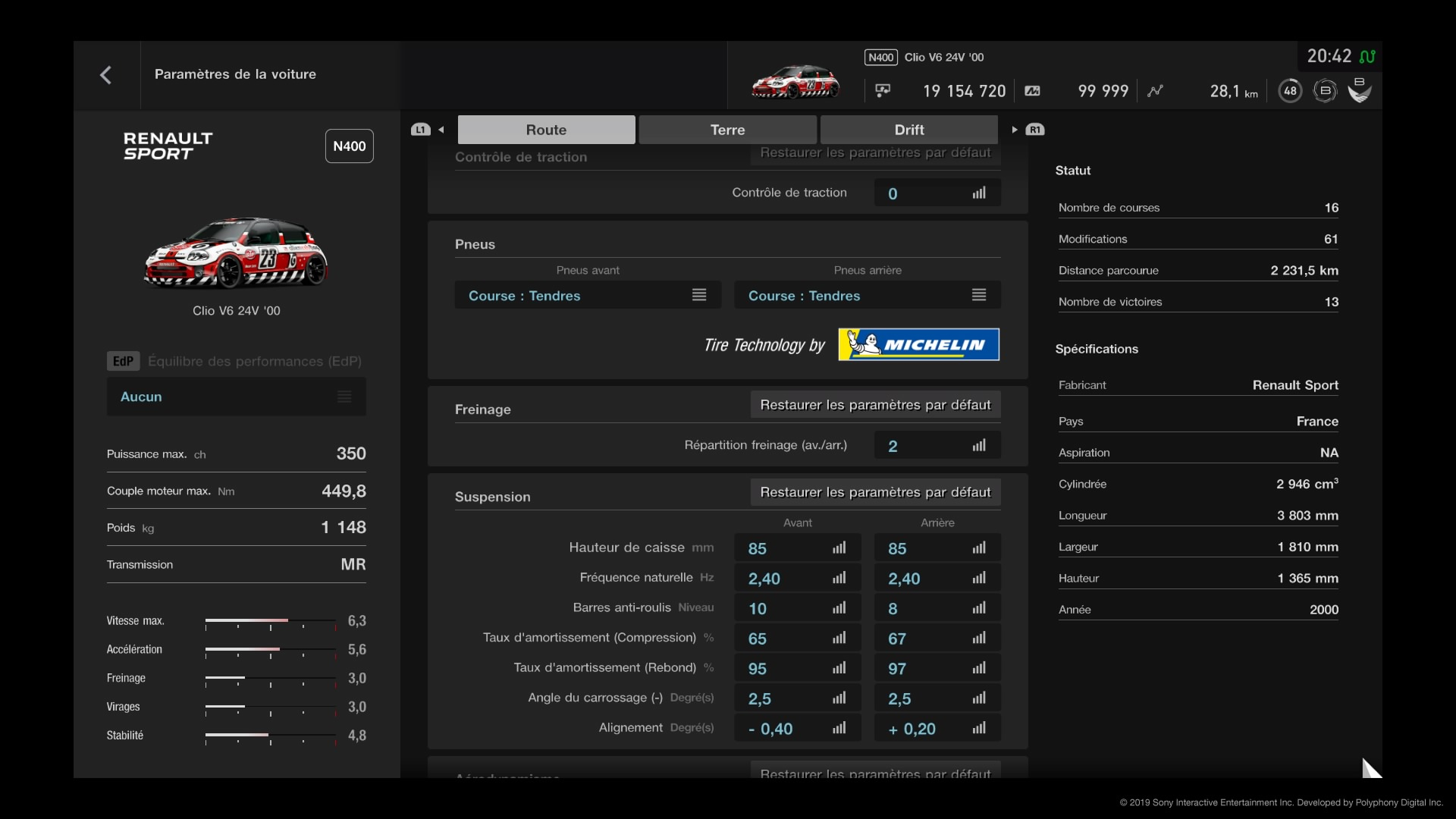The image size is (1456, 819).
Task: Adjust traction control value 0
Action: tap(937, 193)
